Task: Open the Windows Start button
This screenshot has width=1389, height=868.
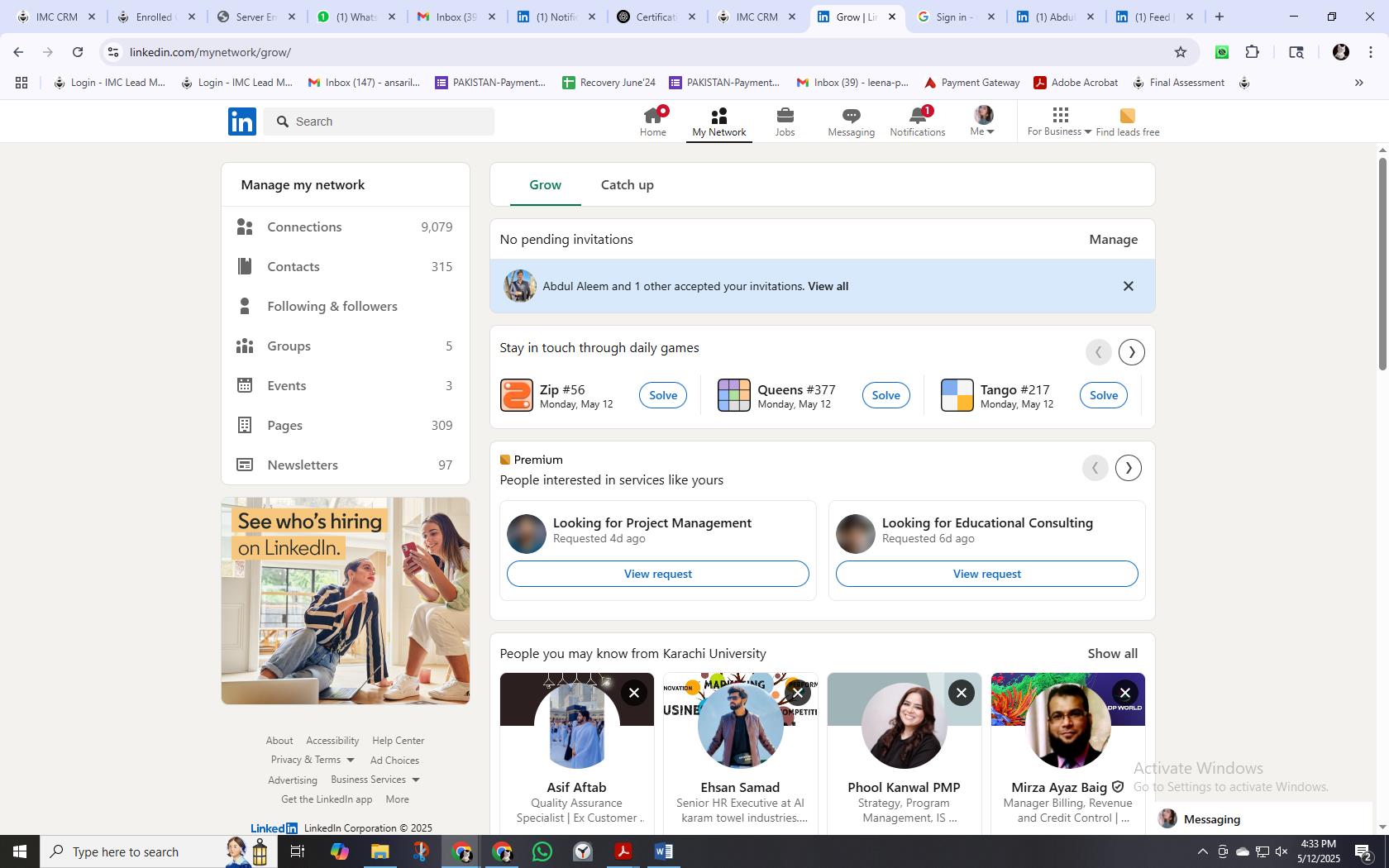Action: [20, 851]
